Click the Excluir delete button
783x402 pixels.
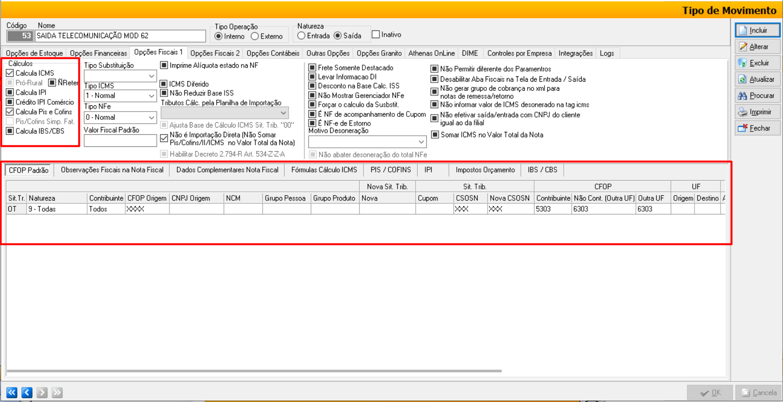point(757,63)
